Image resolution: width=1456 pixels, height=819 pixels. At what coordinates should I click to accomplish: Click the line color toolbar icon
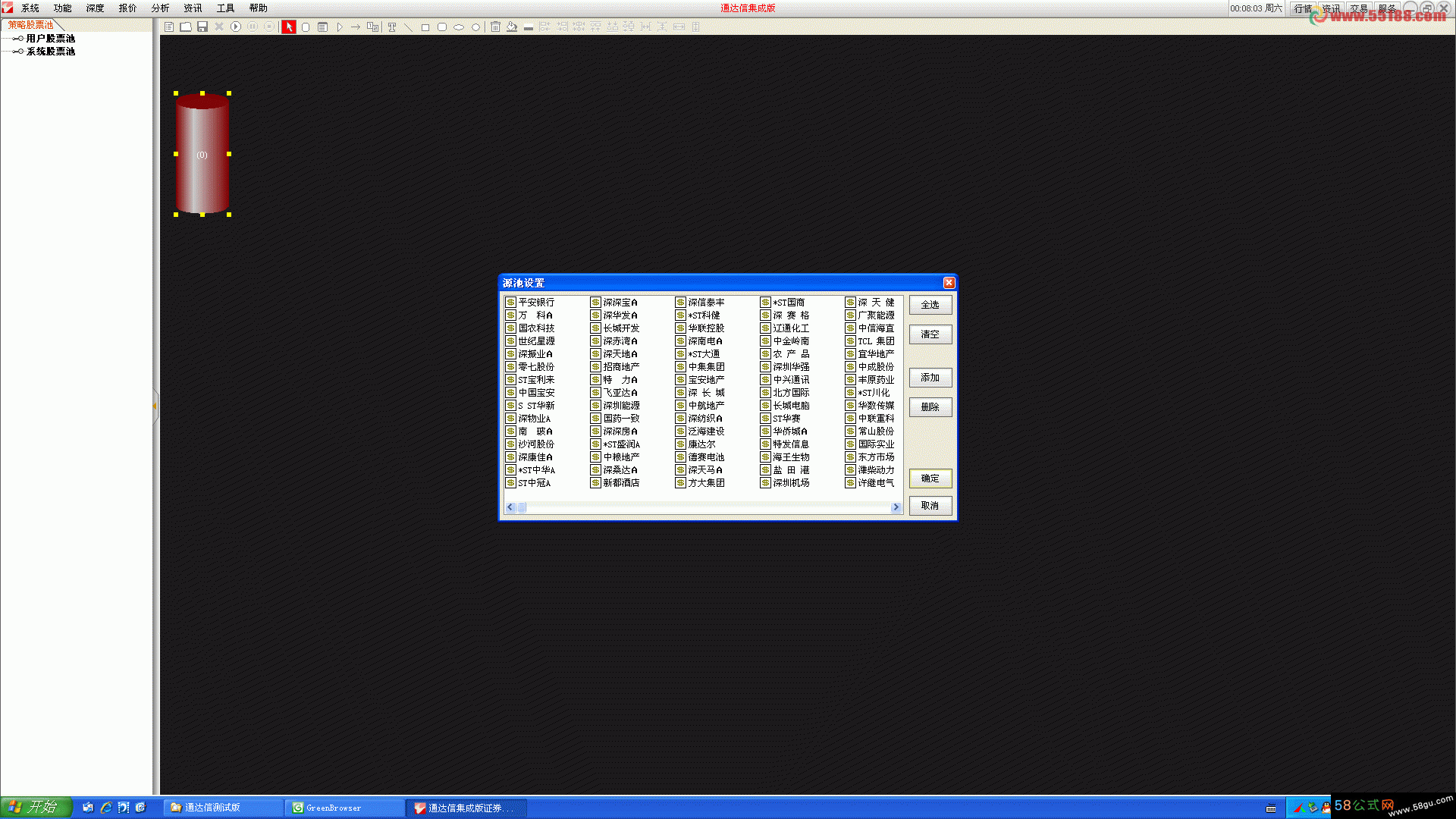[x=529, y=27]
